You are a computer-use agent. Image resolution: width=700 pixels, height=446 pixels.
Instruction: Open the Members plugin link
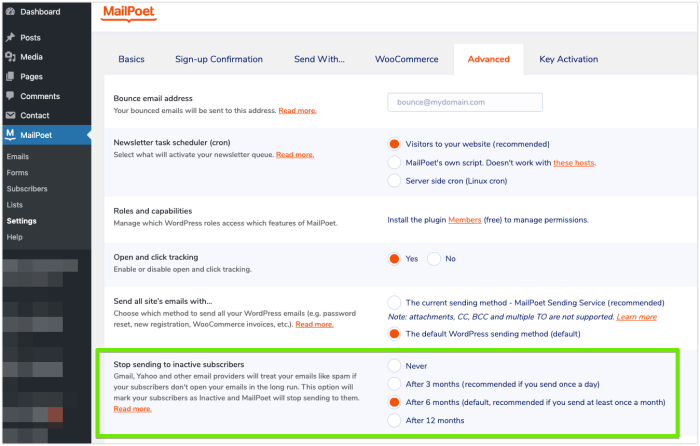464,220
